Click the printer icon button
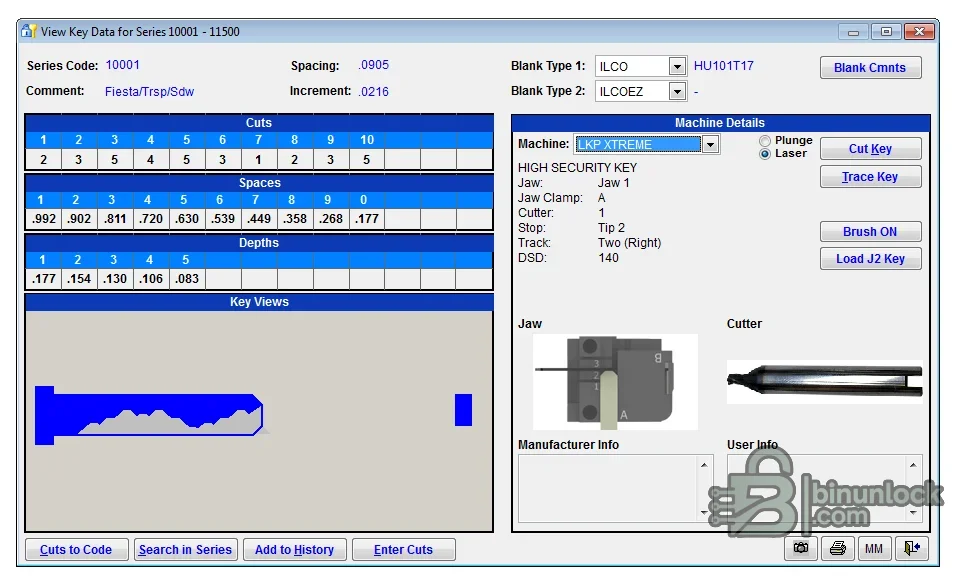The width and height of the screenshot is (955, 579). (837, 549)
